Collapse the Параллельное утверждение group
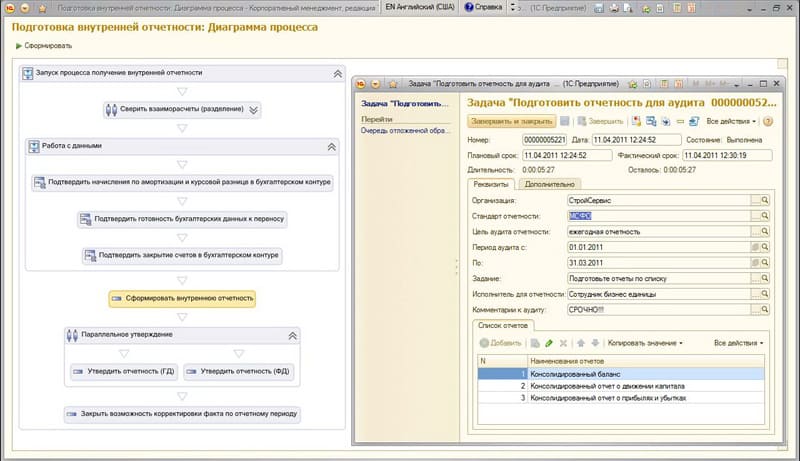This screenshot has height=461, width=800. tap(292, 336)
